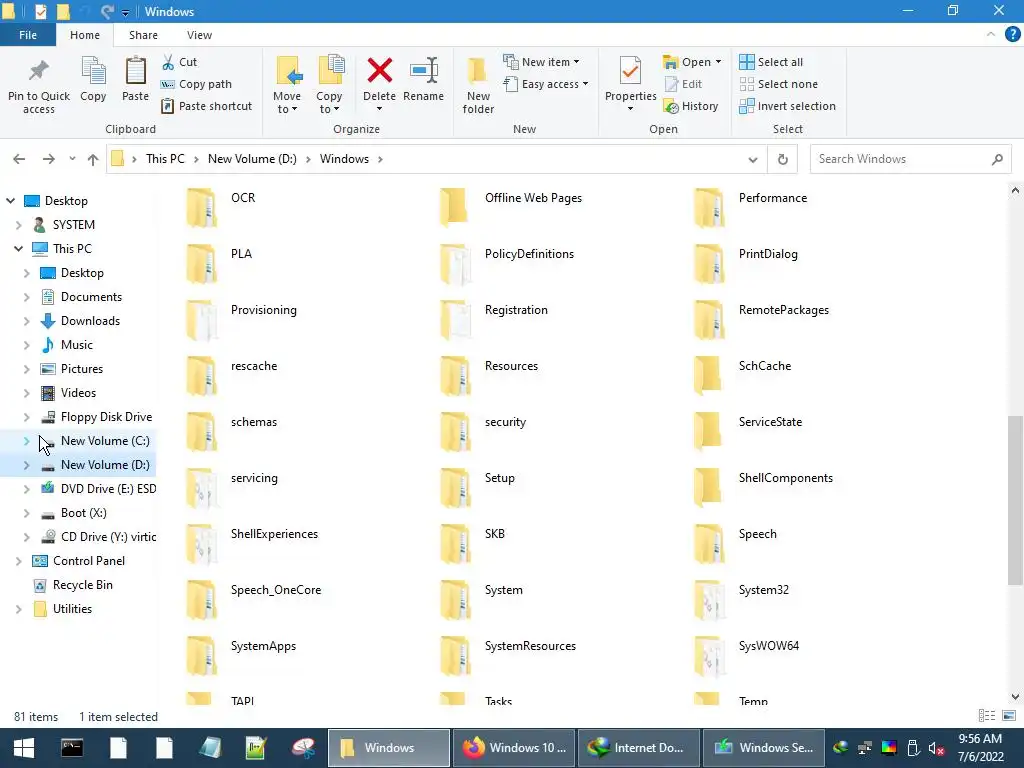Go forward in navigation history

pos(48,159)
